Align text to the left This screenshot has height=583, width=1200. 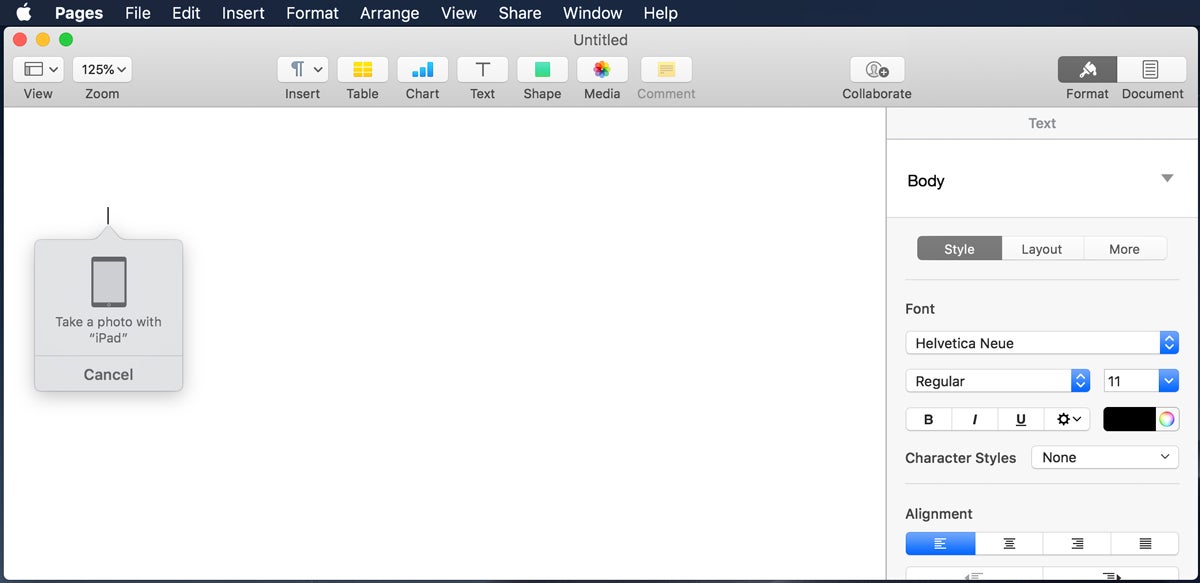(940, 543)
